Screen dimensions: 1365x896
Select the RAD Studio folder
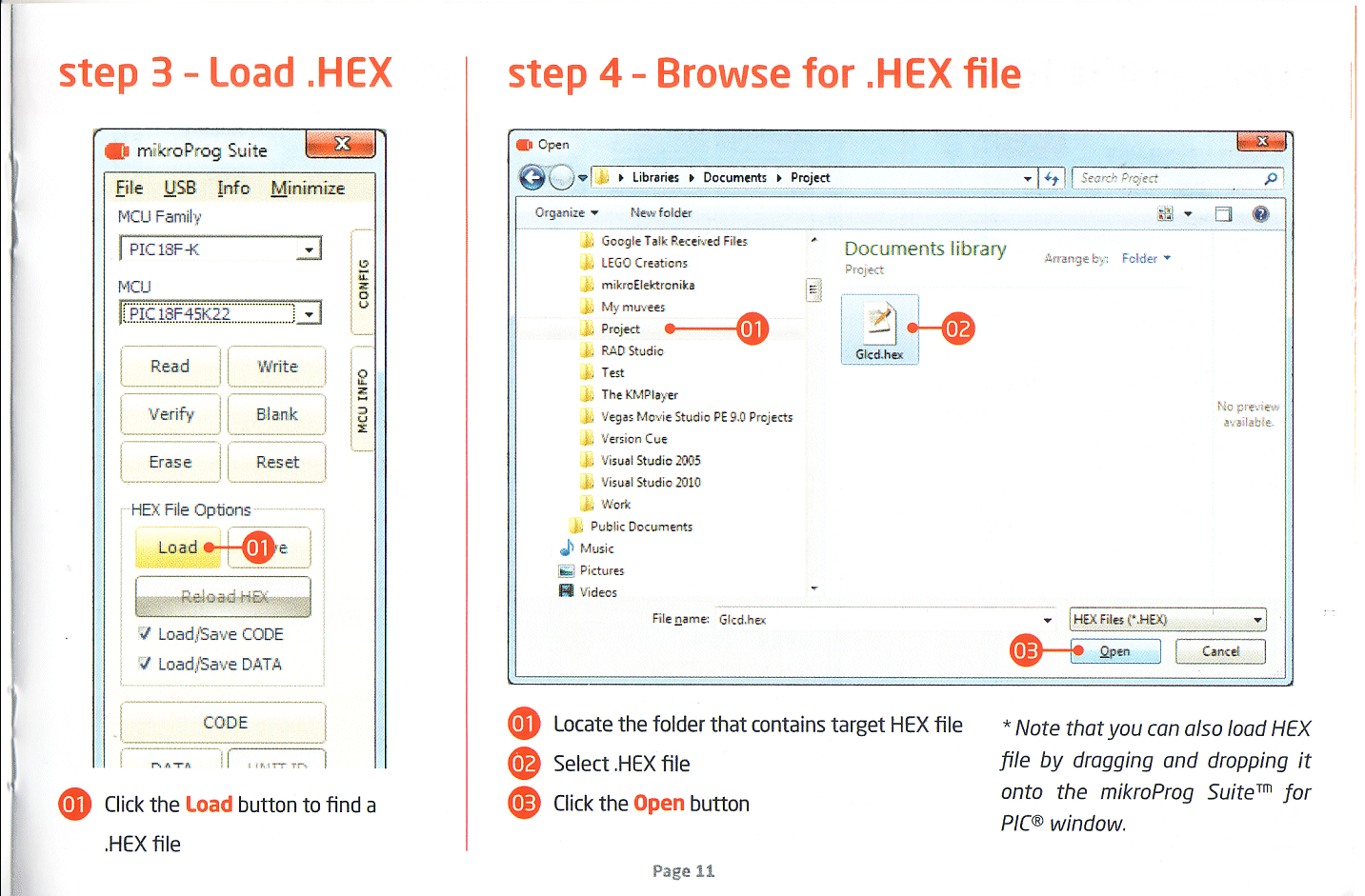632,350
